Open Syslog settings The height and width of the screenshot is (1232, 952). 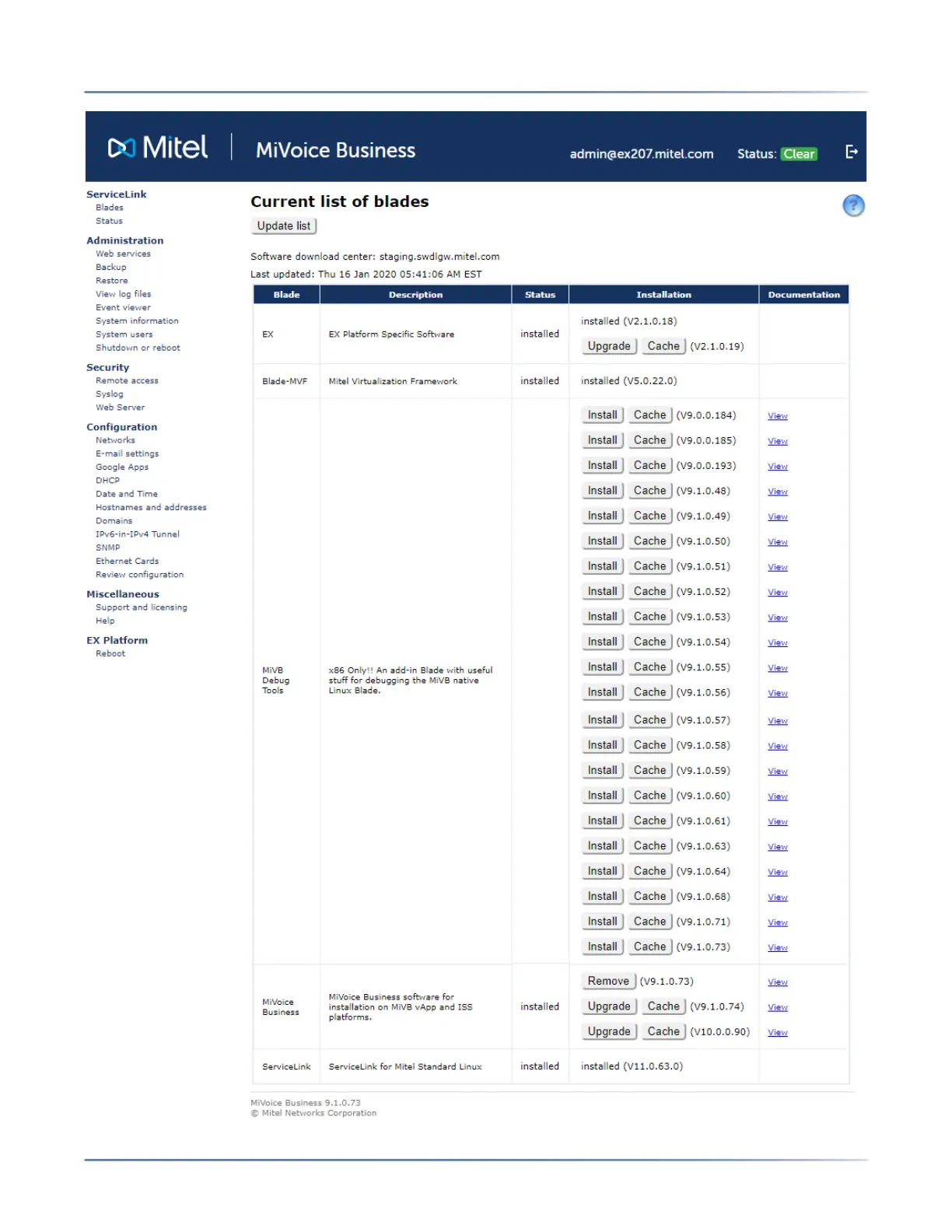(109, 394)
